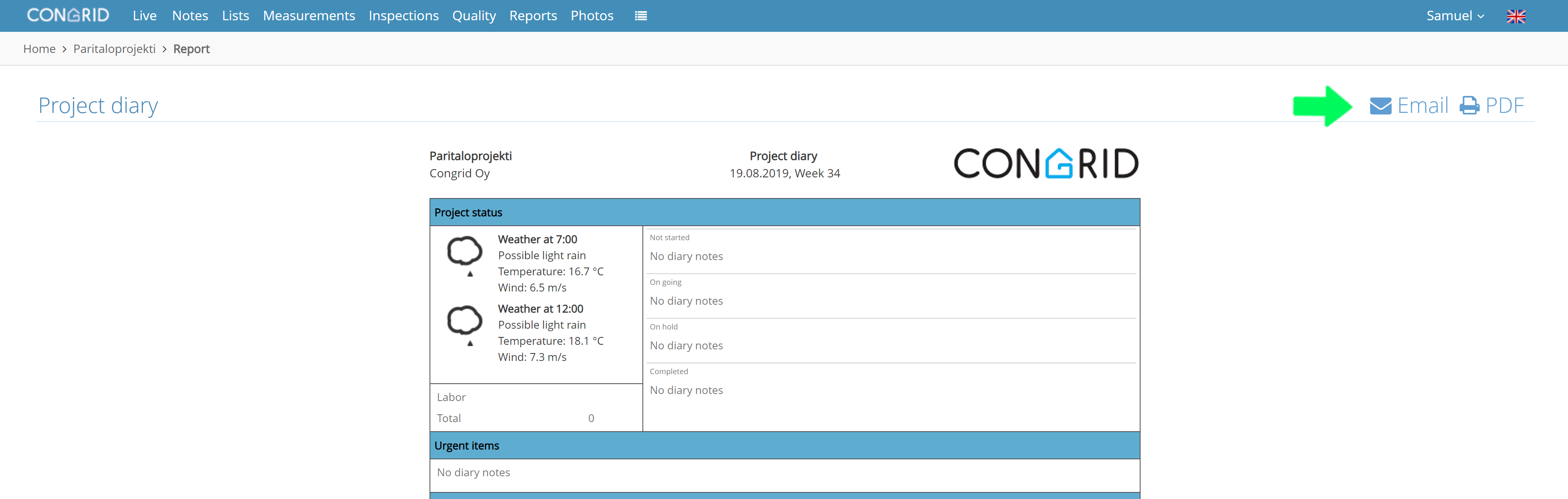Select Inspections in the top navigation

[403, 16]
